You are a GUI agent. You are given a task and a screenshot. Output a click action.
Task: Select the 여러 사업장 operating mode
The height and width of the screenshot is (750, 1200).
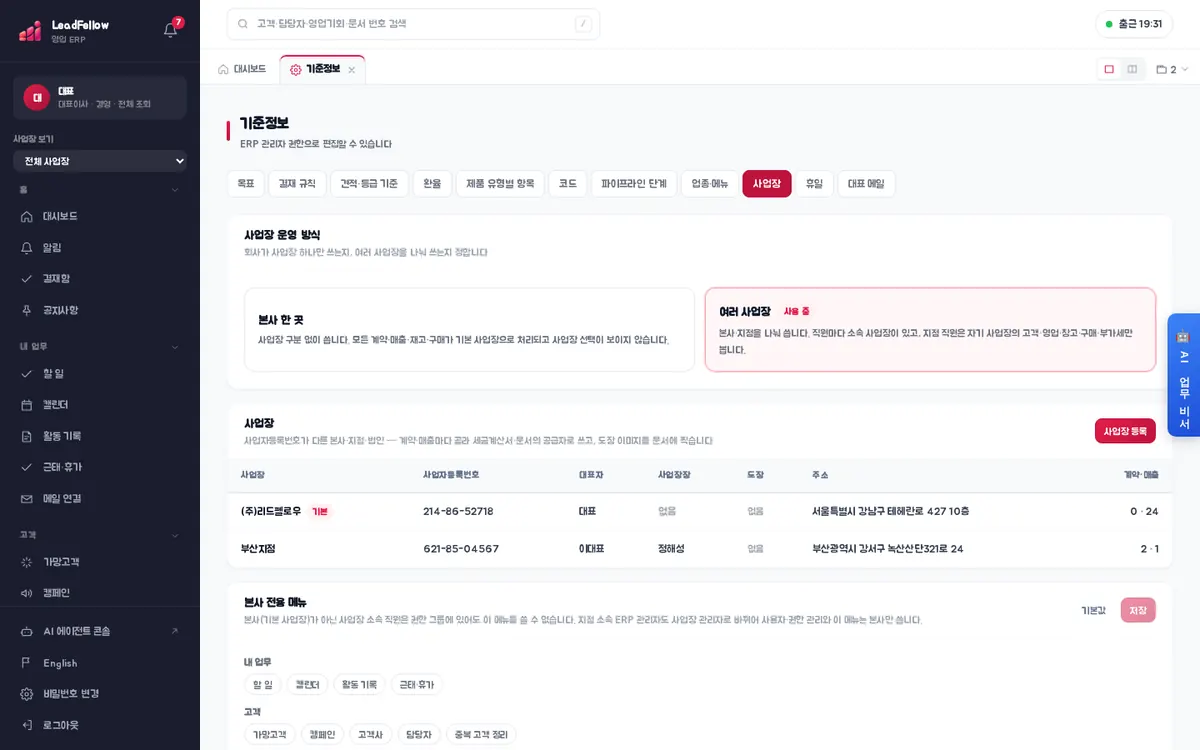930,330
